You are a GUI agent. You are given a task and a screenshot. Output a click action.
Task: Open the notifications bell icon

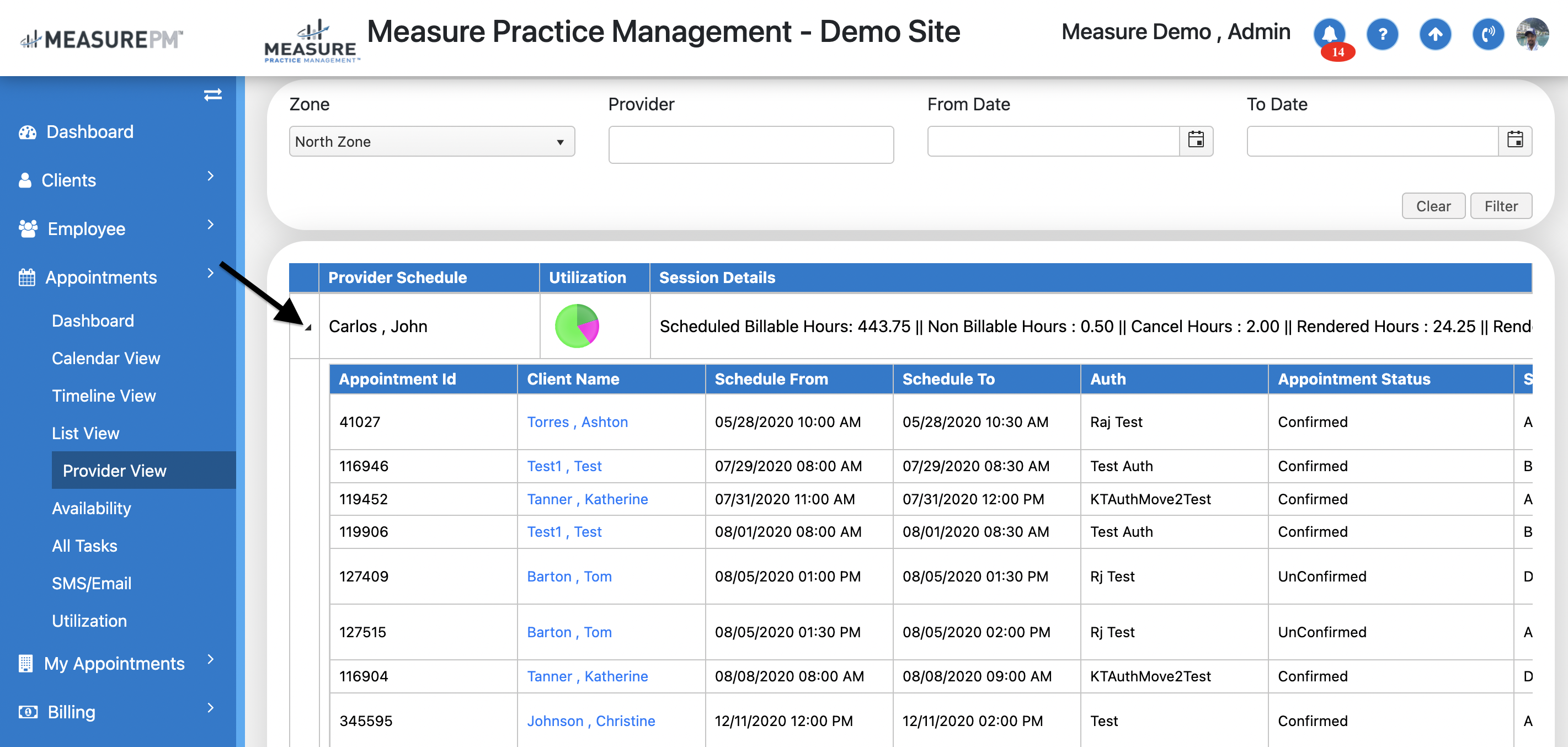click(1329, 34)
